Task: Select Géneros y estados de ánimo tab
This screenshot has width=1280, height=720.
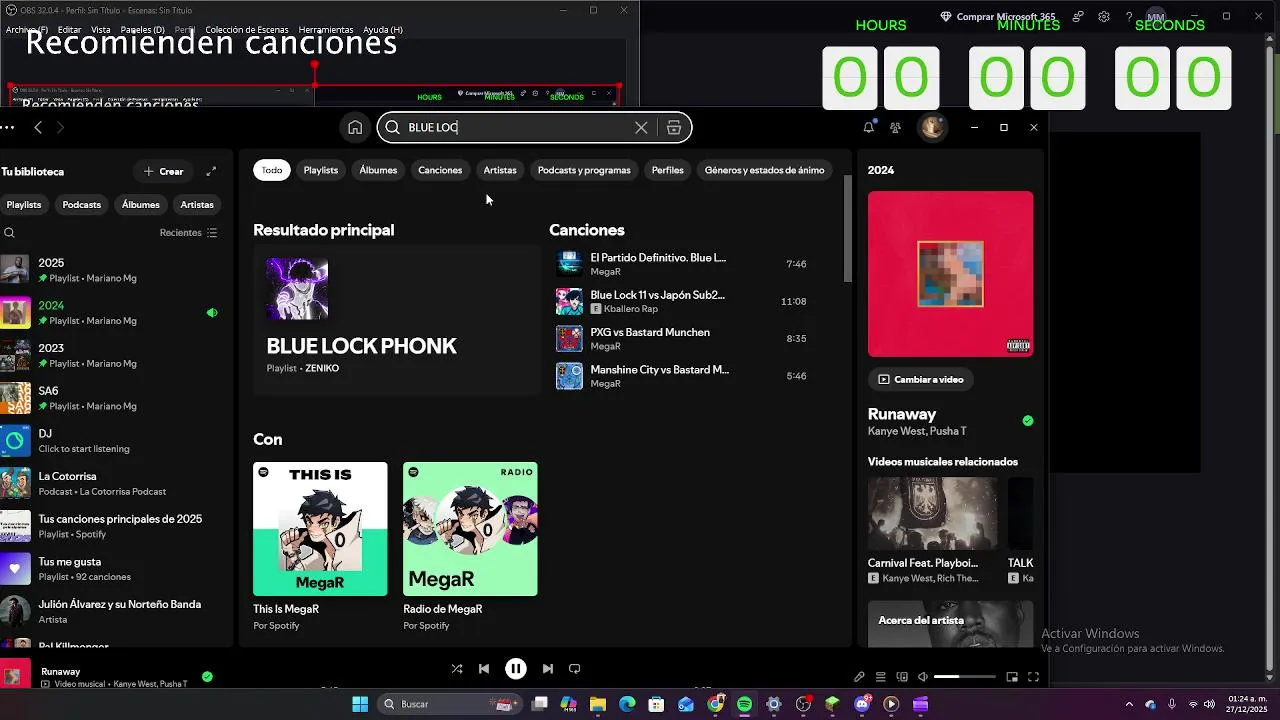Action: 764,170
